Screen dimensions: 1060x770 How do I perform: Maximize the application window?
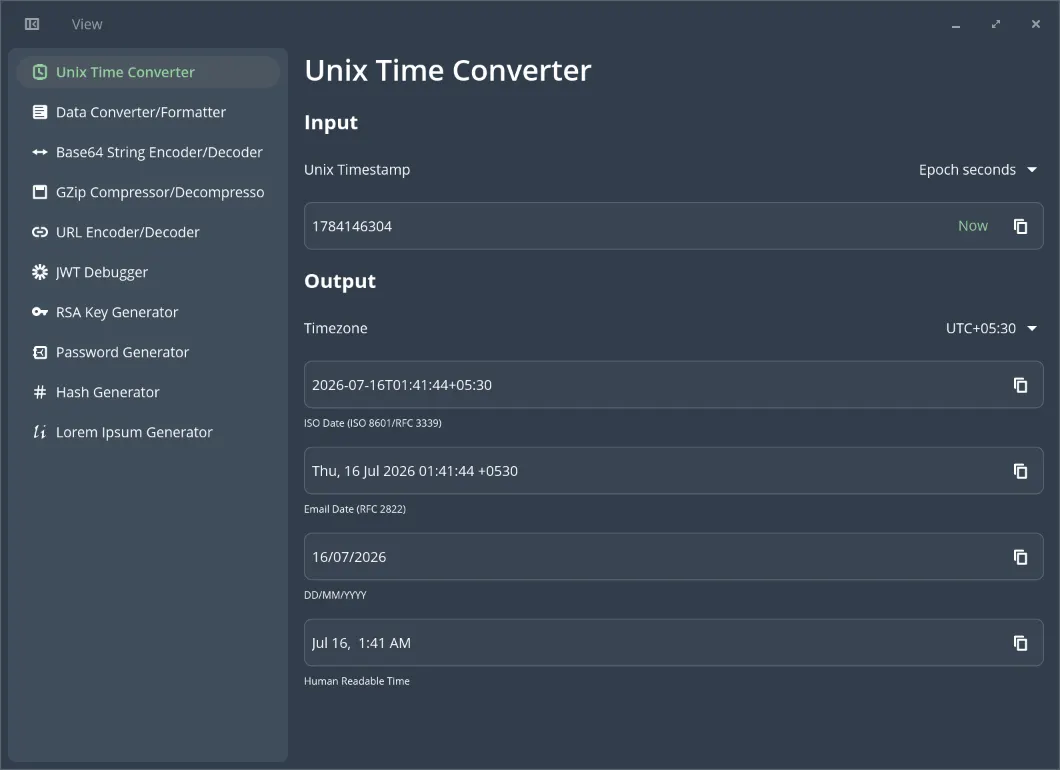click(996, 24)
